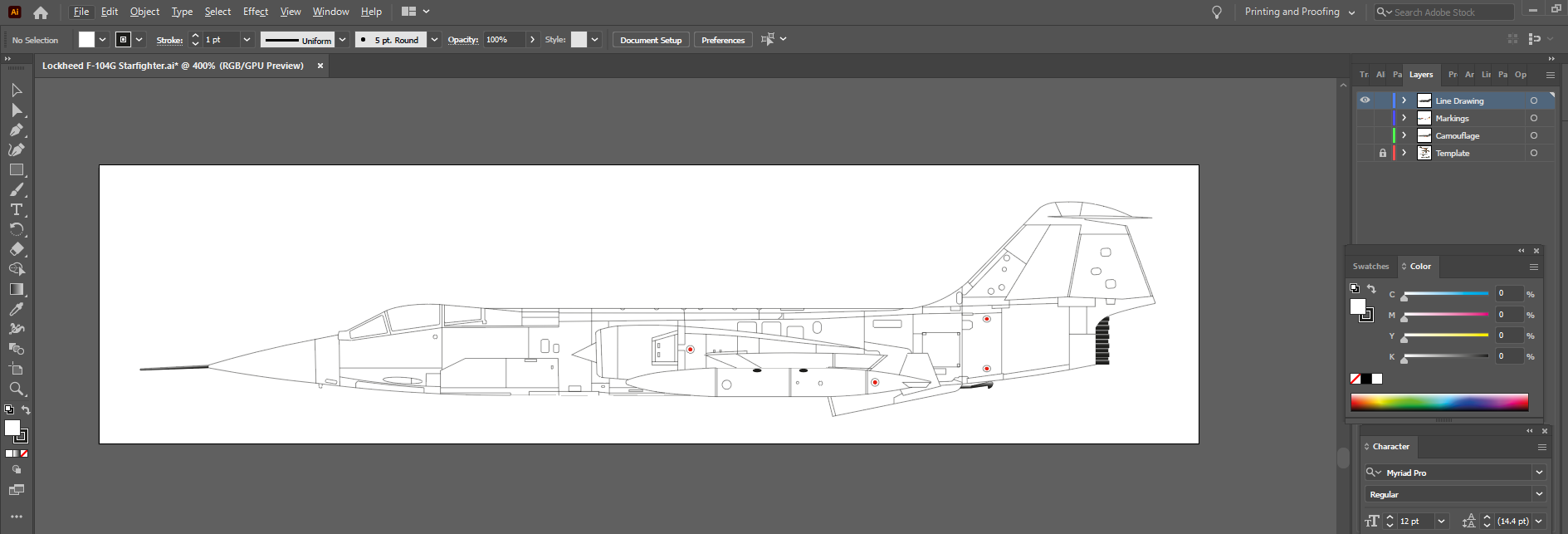Activate the Zoom tool

[x=16, y=389]
